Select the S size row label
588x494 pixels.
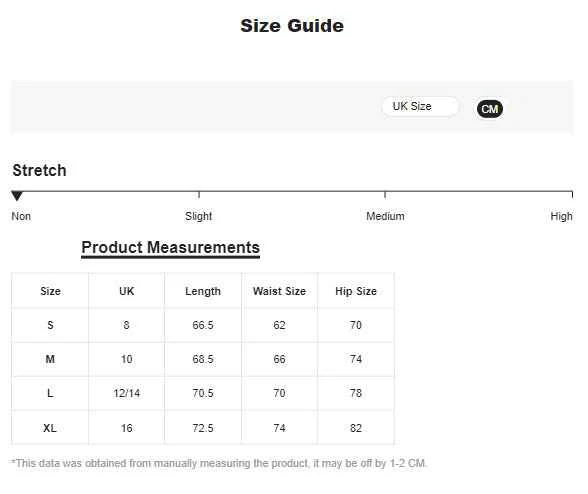[x=50, y=325]
